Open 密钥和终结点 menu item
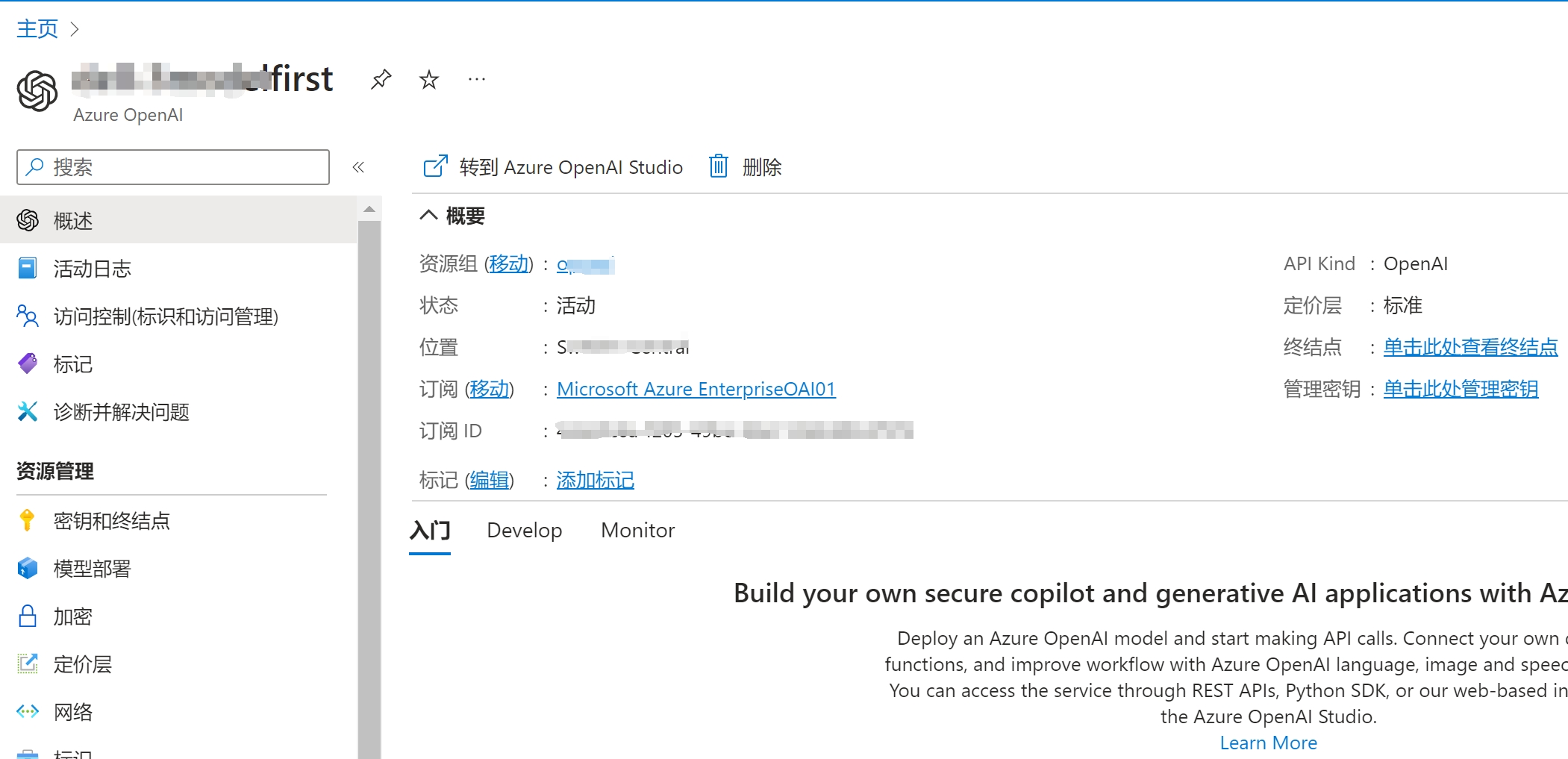 tap(178, 520)
